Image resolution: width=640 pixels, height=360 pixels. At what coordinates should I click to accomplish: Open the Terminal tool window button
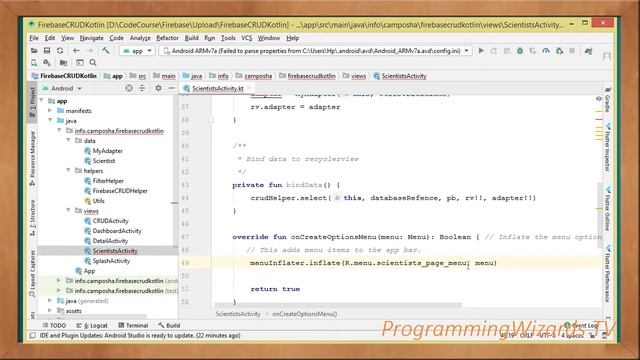(x=133, y=325)
